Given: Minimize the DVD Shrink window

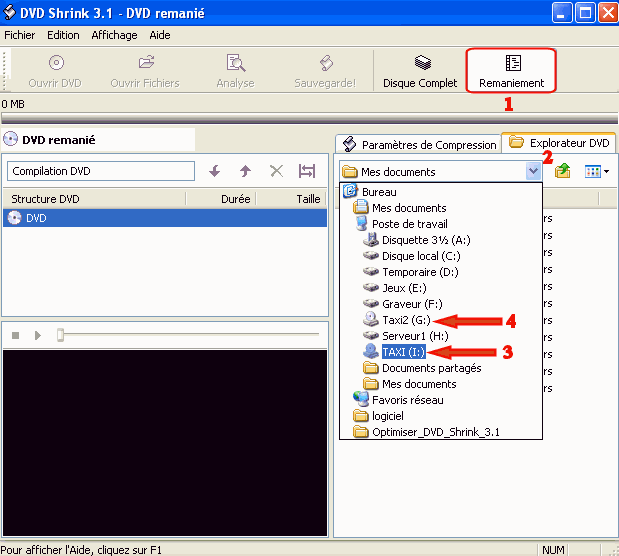Looking at the screenshot, I should (x=562, y=13).
